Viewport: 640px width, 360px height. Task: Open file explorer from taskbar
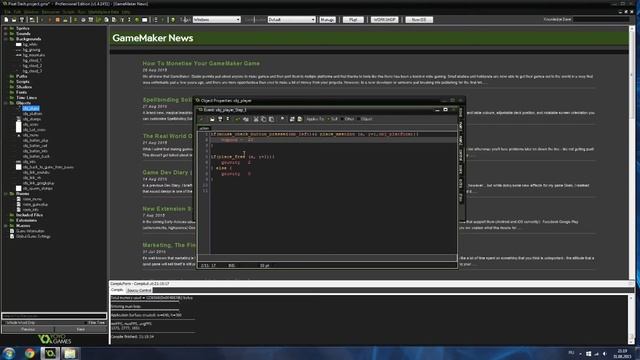pyautogui.click(x=70, y=353)
